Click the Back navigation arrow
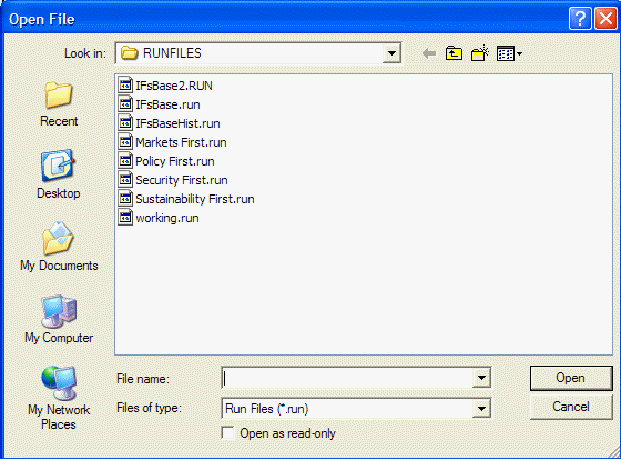This screenshot has height=459, width=621. (430, 53)
